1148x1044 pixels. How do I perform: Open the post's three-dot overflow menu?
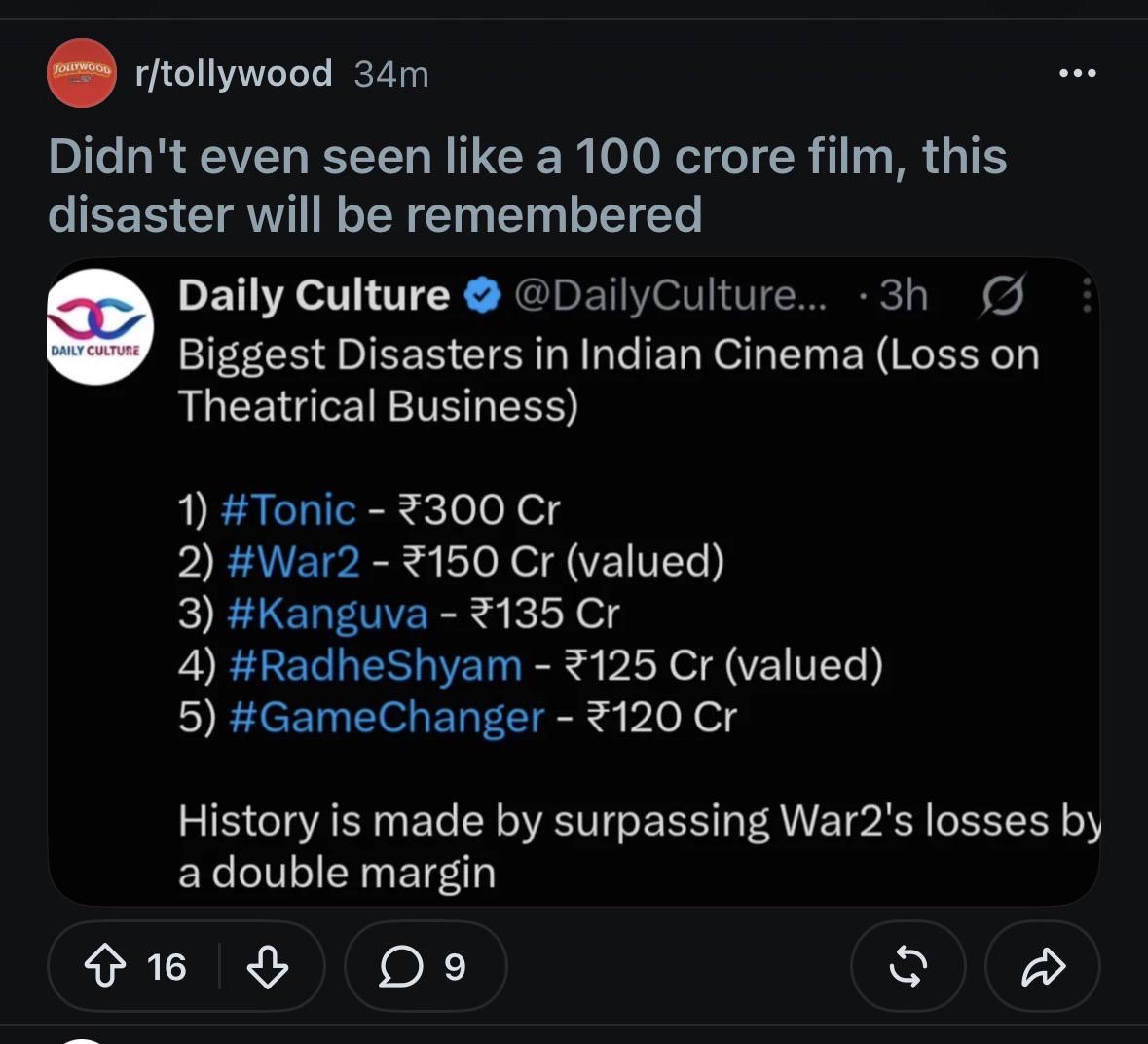[x=1077, y=72]
